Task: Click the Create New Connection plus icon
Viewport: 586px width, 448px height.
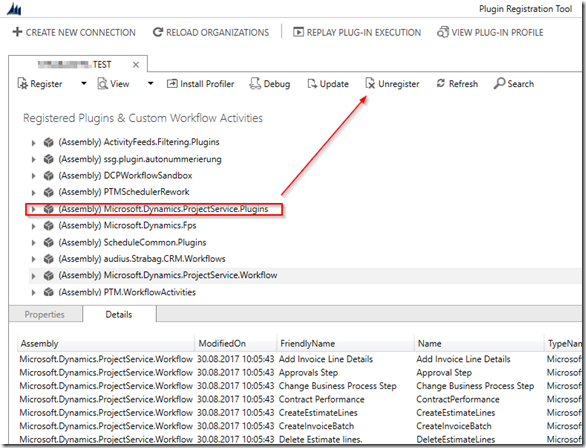Action: coord(17,32)
